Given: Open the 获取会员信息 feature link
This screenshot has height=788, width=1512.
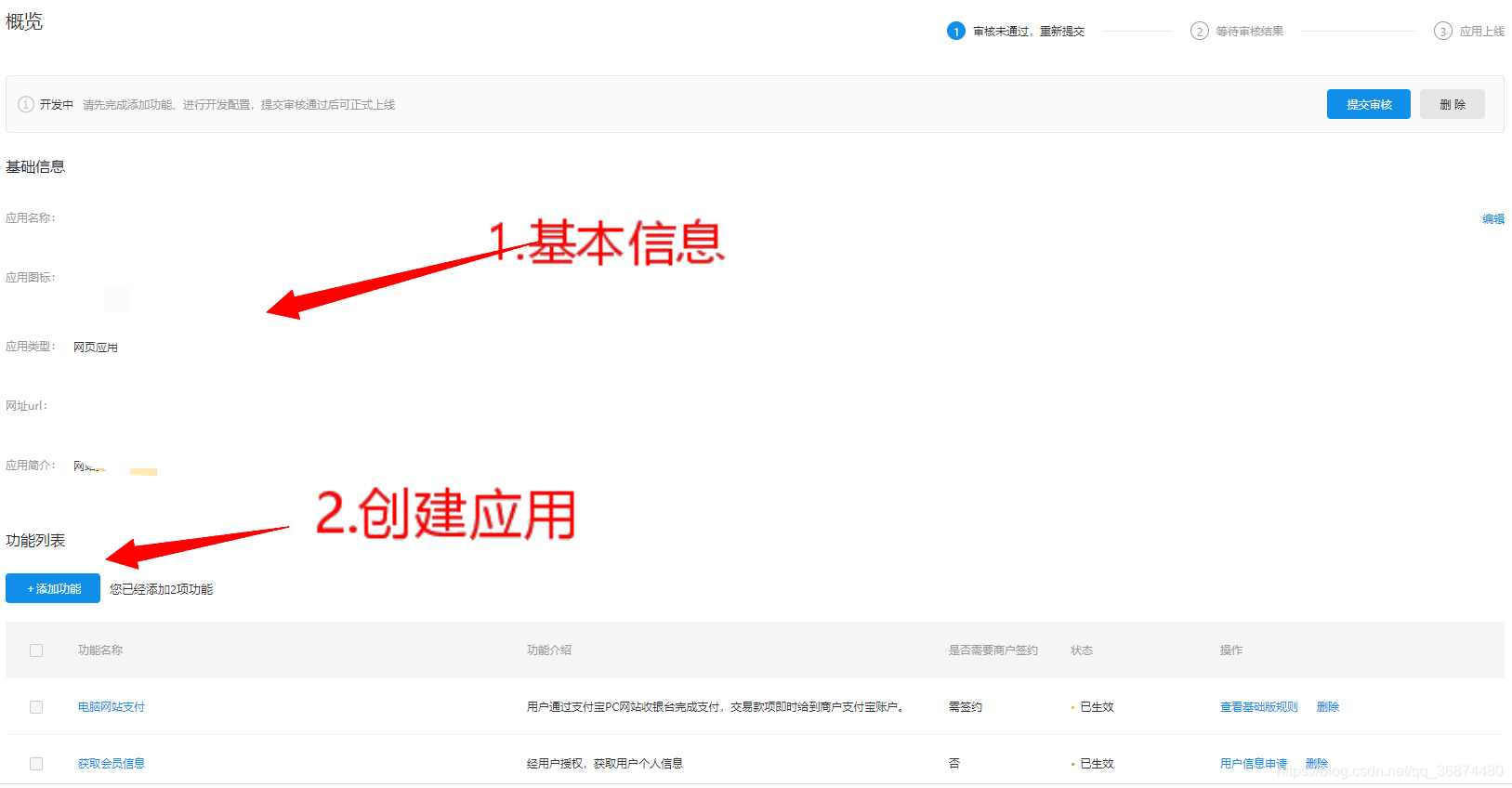Looking at the screenshot, I should 112,764.
